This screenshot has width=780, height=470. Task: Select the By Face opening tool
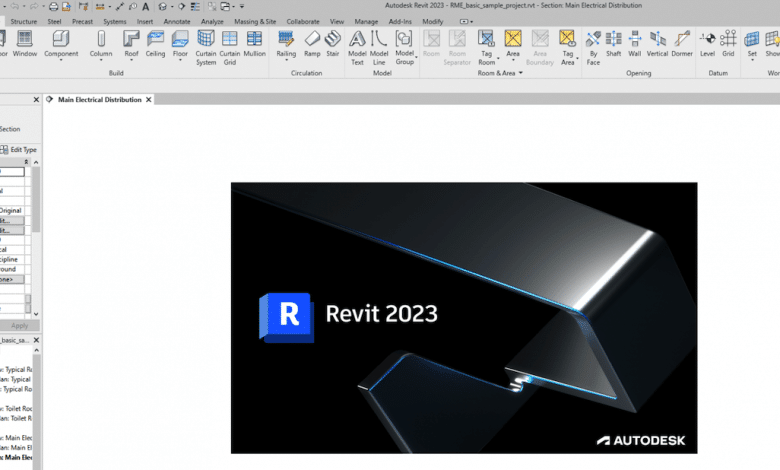tap(593, 48)
